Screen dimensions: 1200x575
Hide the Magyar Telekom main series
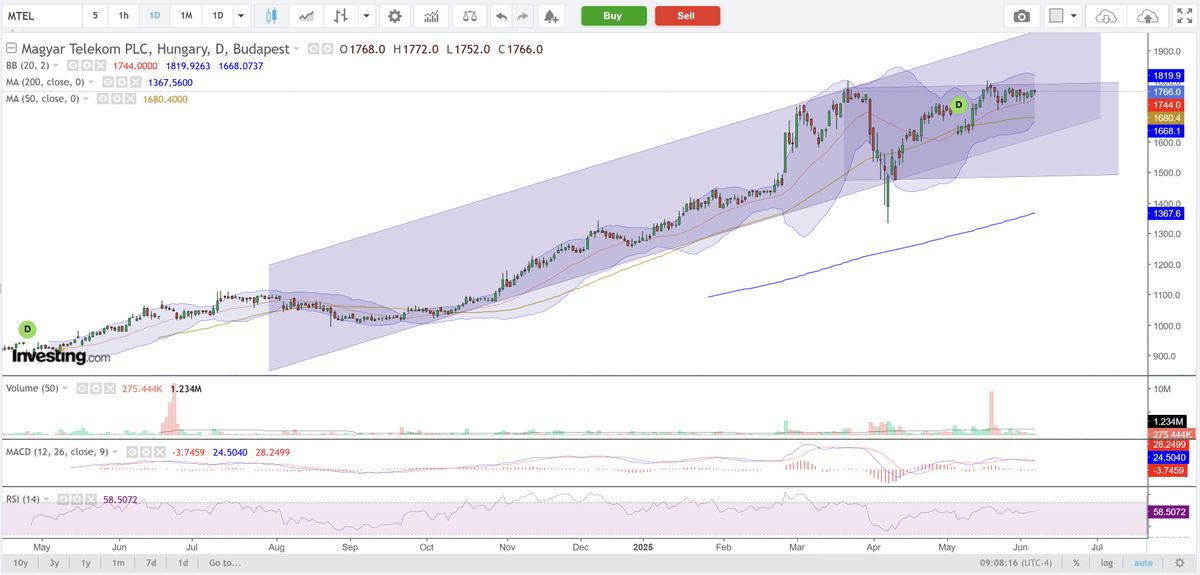pos(313,49)
